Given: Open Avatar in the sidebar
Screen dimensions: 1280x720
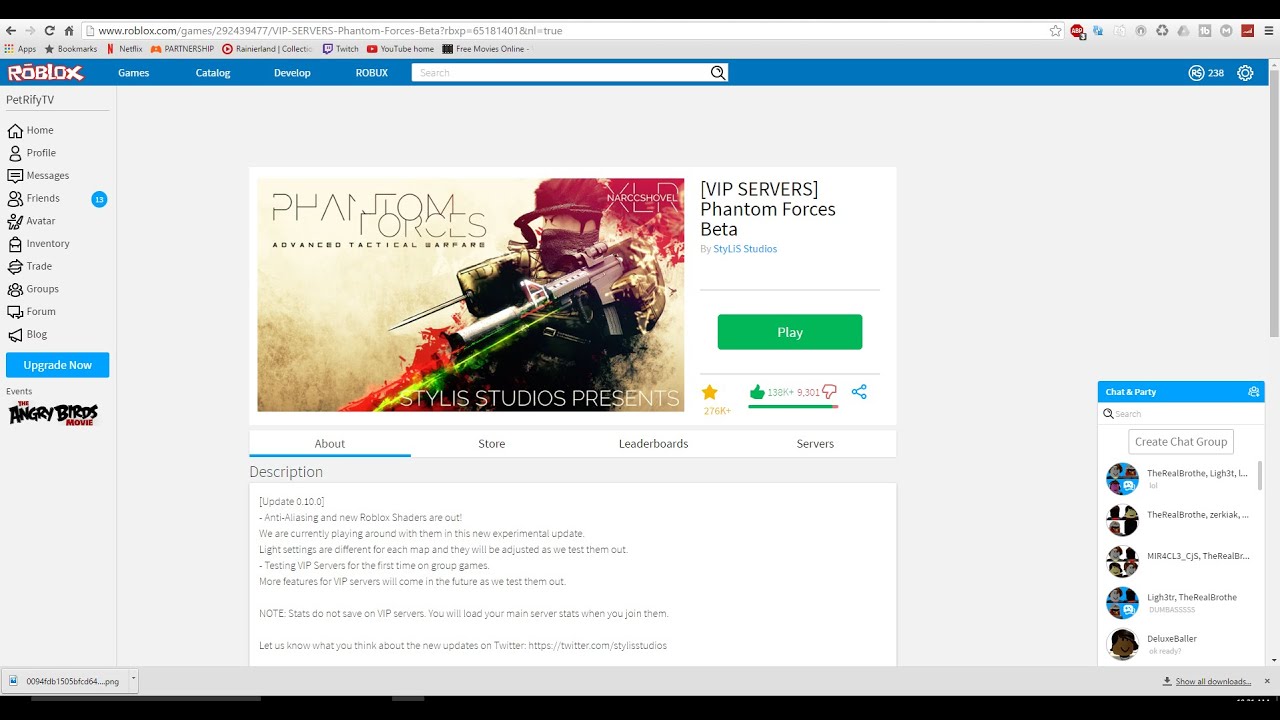Looking at the screenshot, I should click(32, 221).
